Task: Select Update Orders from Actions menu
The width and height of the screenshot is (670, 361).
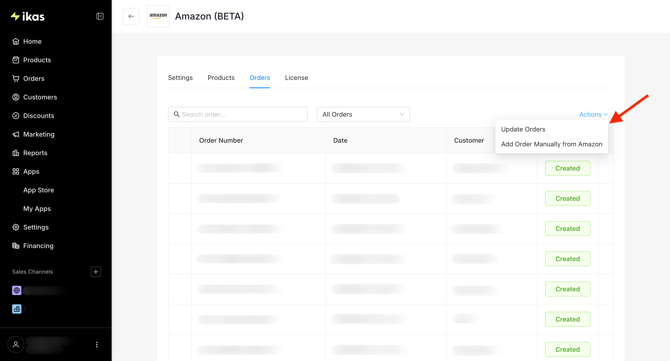Action: click(523, 129)
